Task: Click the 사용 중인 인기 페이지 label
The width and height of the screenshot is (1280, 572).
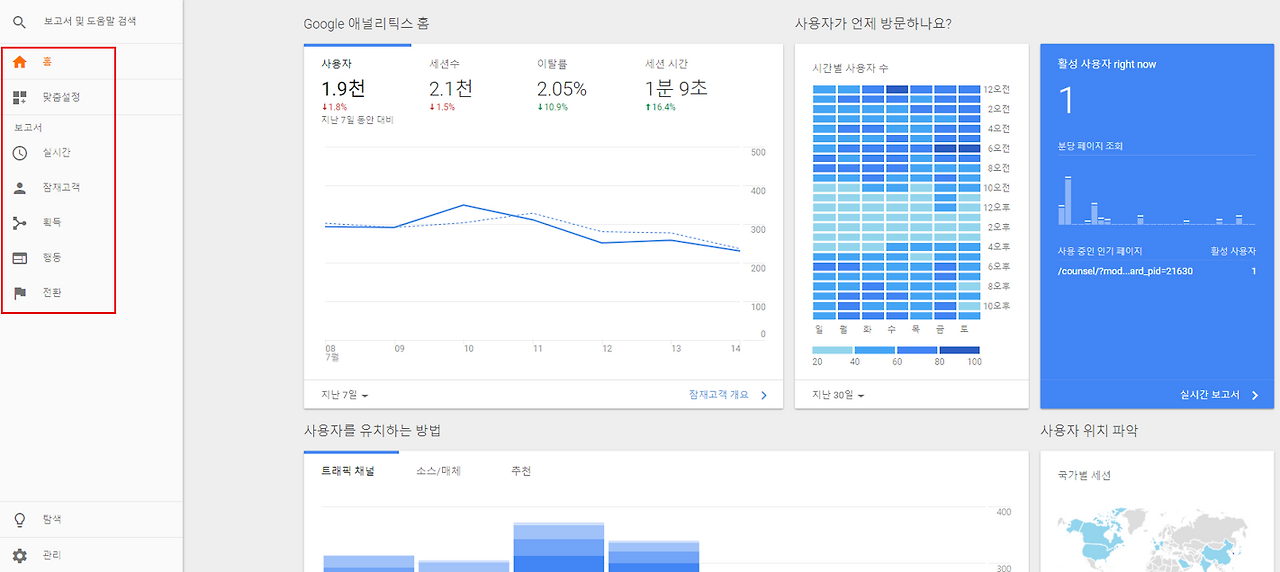Action: tap(1100, 251)
